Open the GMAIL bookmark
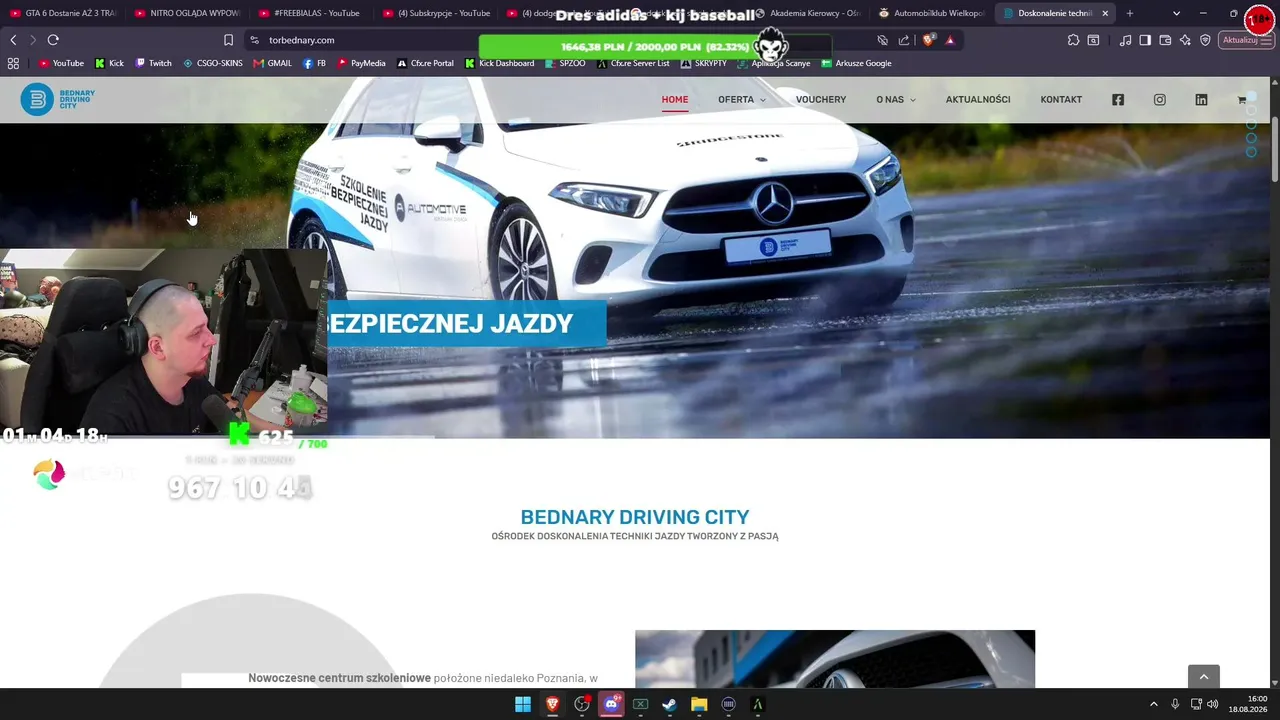Viewport: 1280px width, 720px height. click(x=273, y=63)
